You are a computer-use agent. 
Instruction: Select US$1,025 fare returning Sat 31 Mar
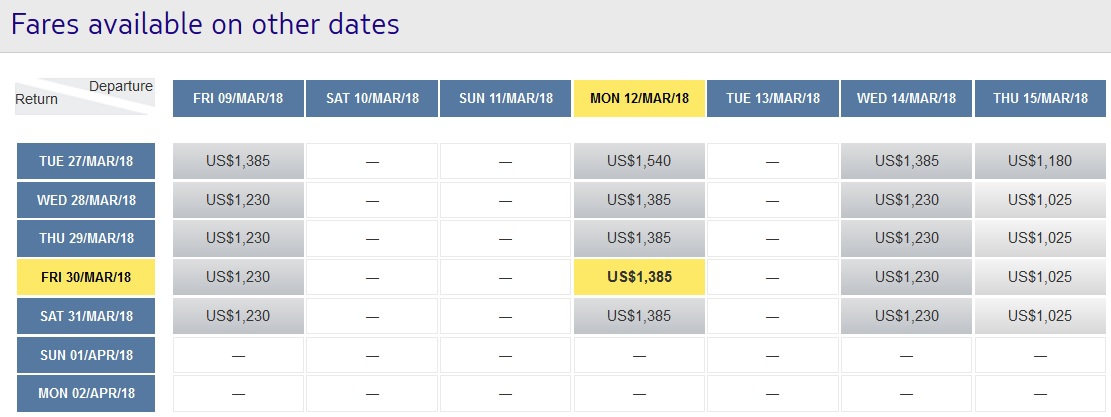pyautogui.click(x=1040, y=316)
